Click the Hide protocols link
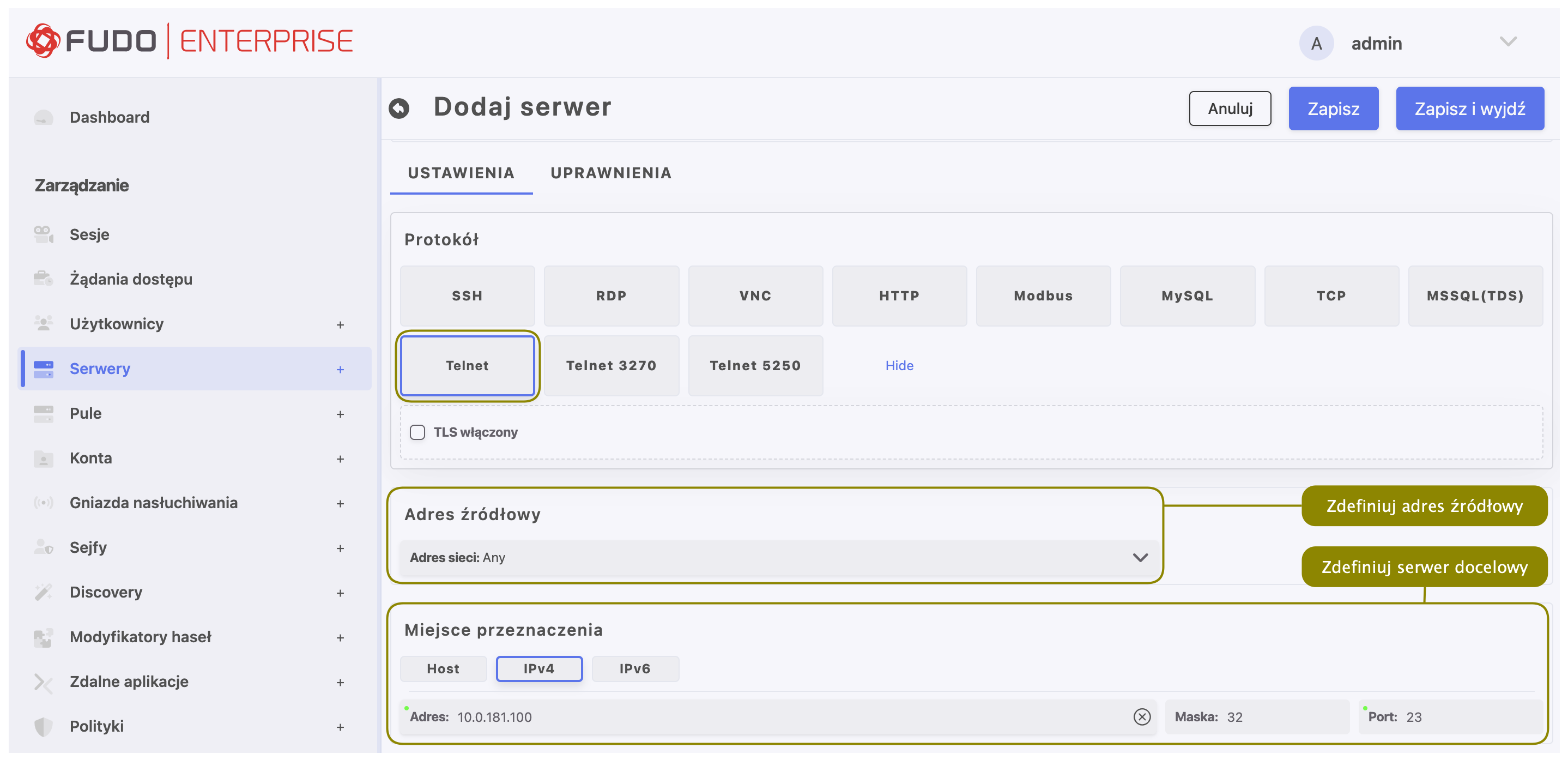This screenshot has width=1568, height=766. pos(898,365)
